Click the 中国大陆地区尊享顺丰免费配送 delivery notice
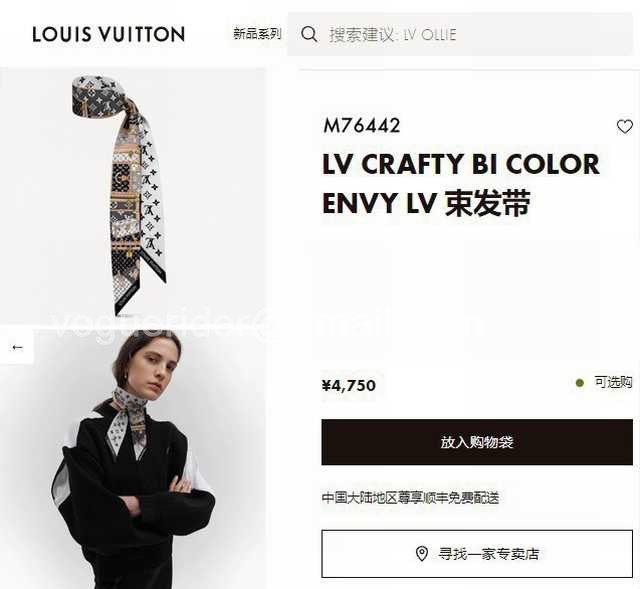This screenshot has height=589, width=640. (x=410, y=498)
